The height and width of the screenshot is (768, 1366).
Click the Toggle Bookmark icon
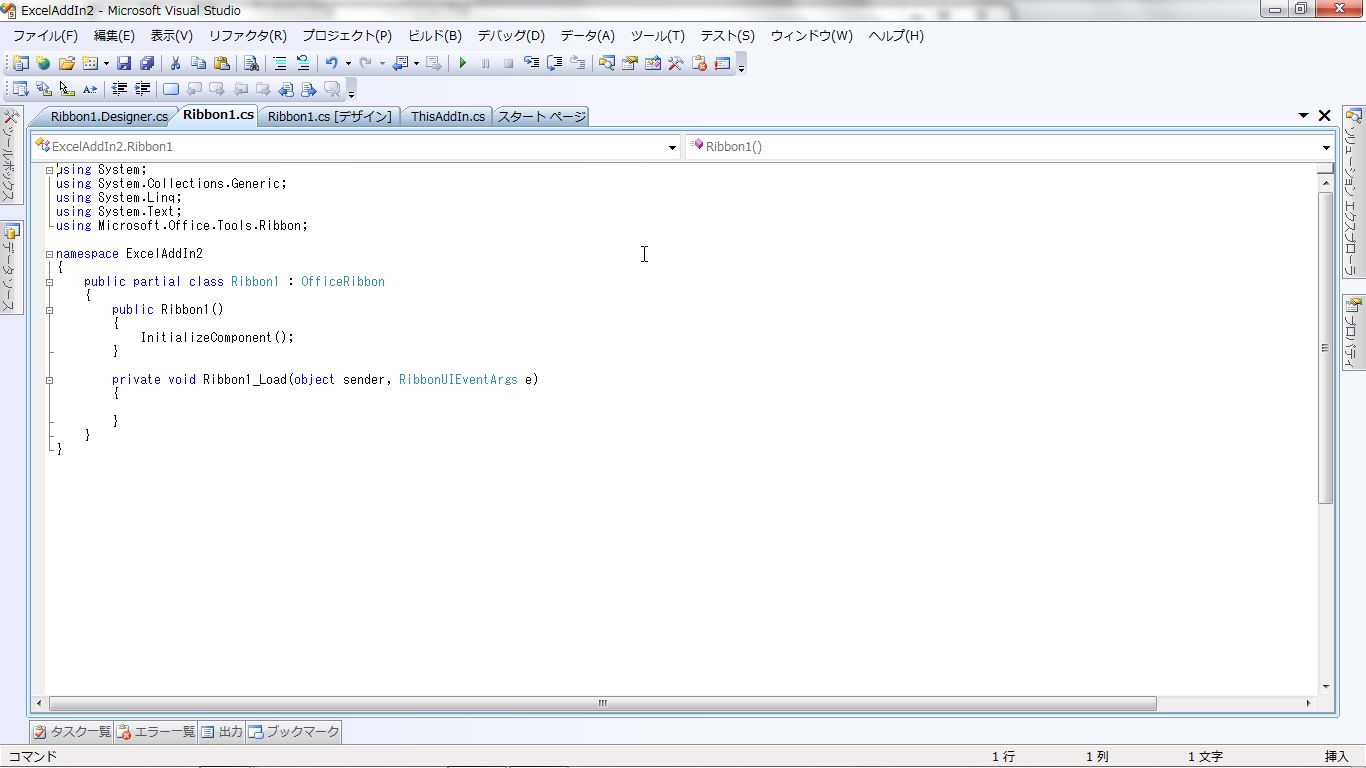[x=171, y=89]
